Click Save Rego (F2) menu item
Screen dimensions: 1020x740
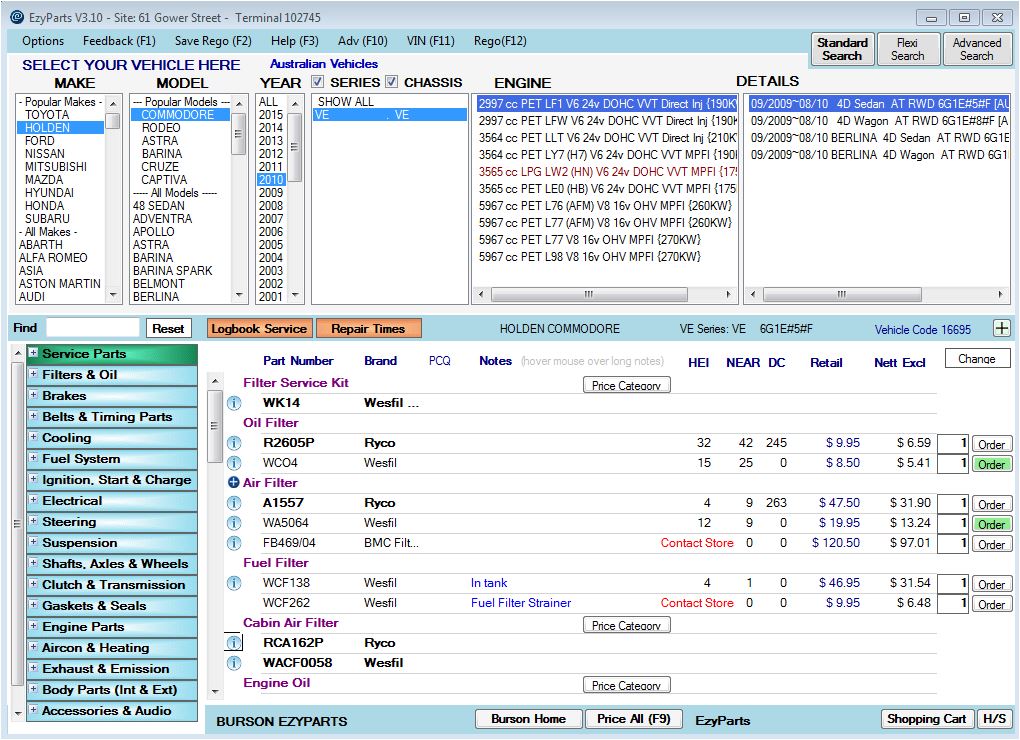point(213,41)
